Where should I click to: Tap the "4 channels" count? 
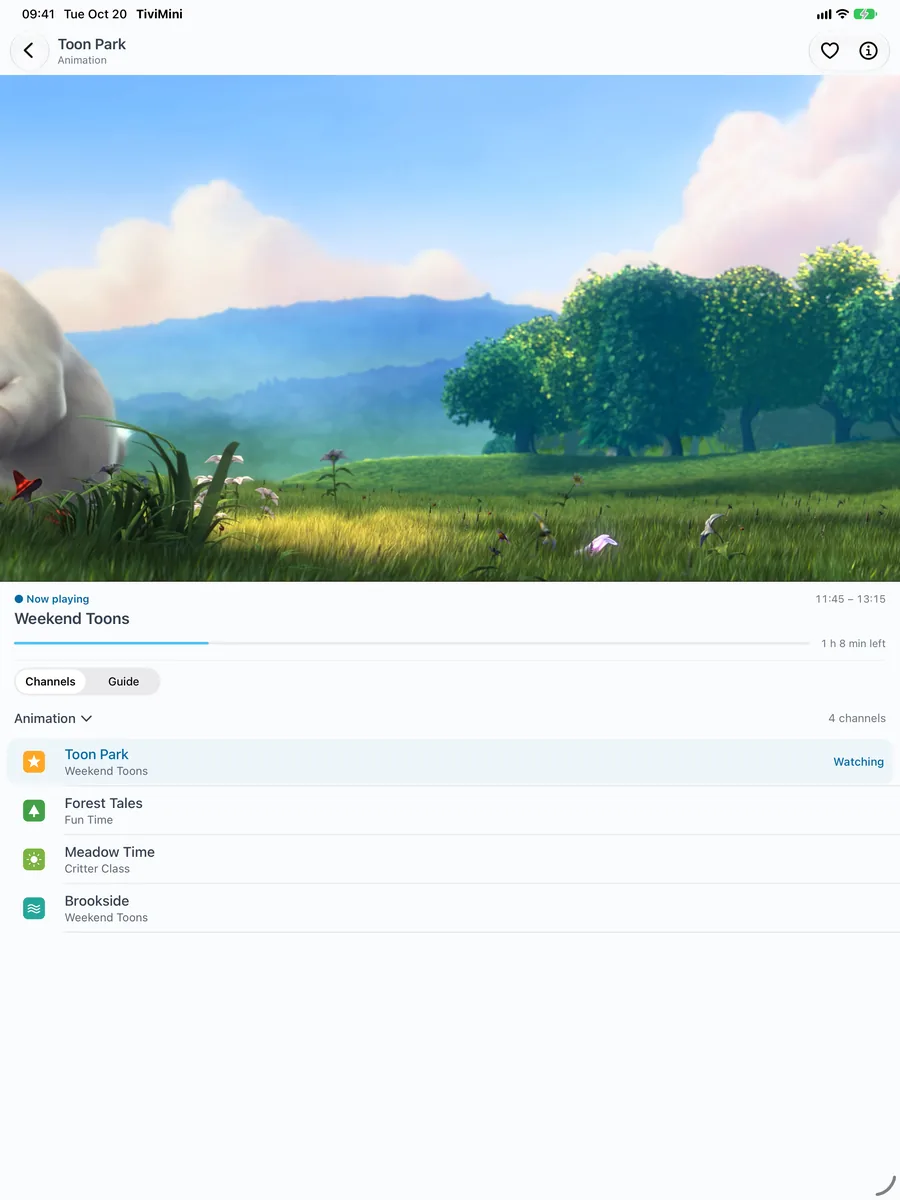[857, 718]
